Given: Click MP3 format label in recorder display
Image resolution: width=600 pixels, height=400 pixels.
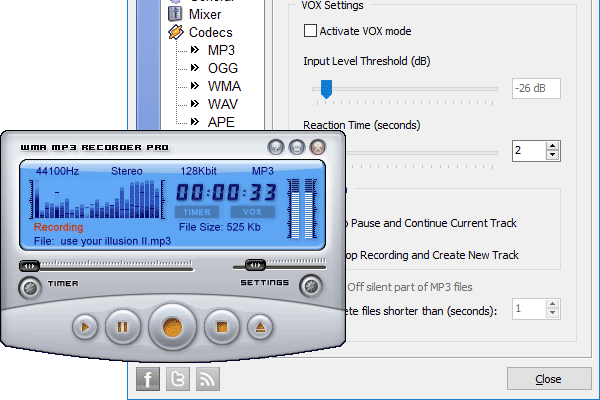Looking at the screenshot, I should coord(263,171).
